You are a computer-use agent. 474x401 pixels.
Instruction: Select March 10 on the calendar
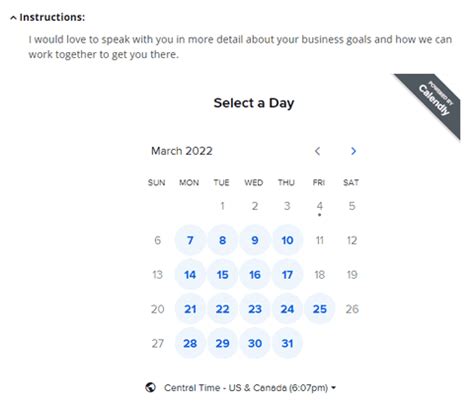(287, 240)
